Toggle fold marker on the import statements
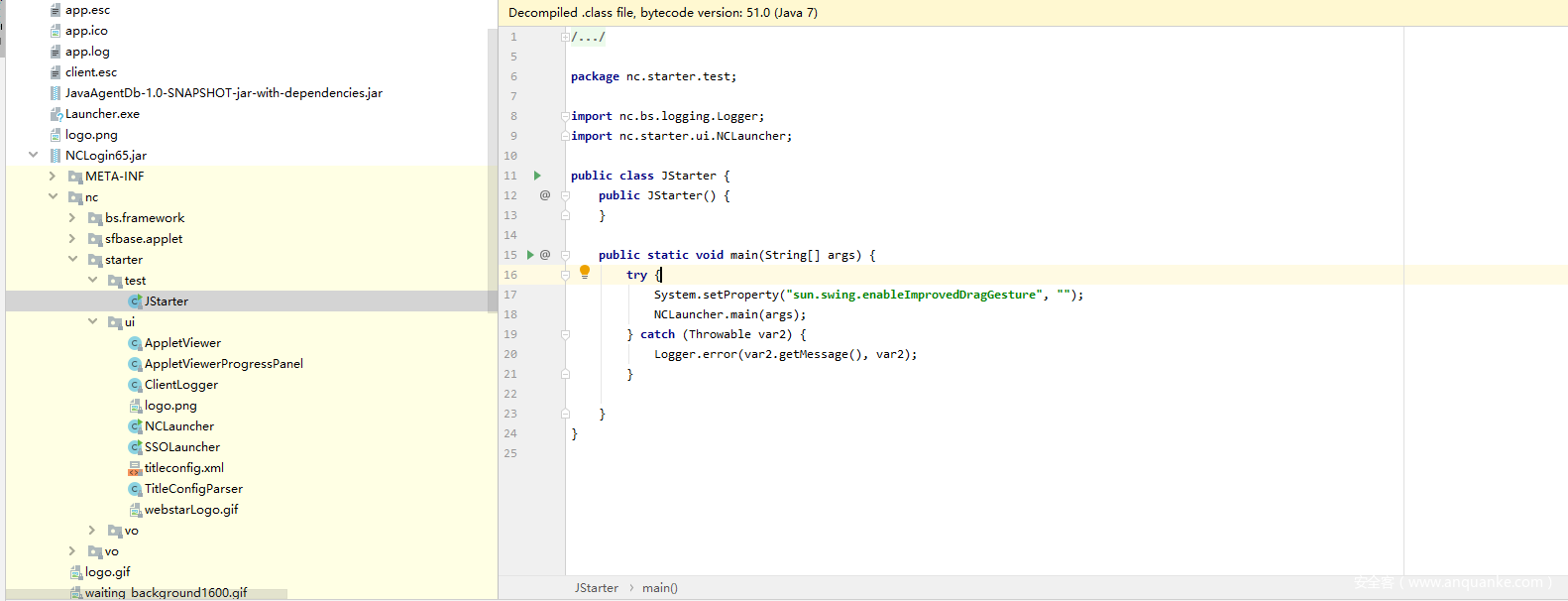Viewport: 1568px width, 601px height. point(565,116)
